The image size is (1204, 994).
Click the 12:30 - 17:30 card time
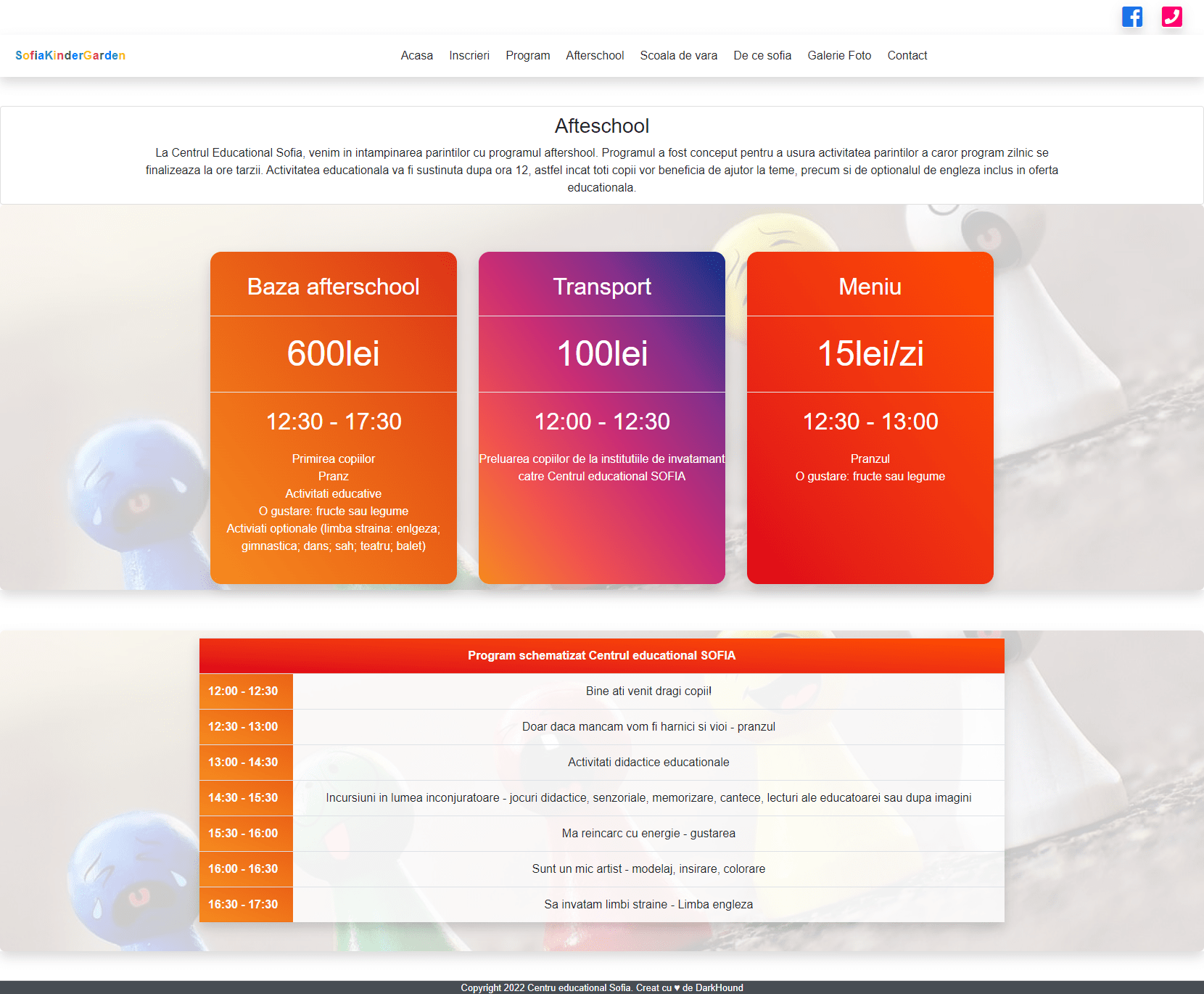(334, 422)
